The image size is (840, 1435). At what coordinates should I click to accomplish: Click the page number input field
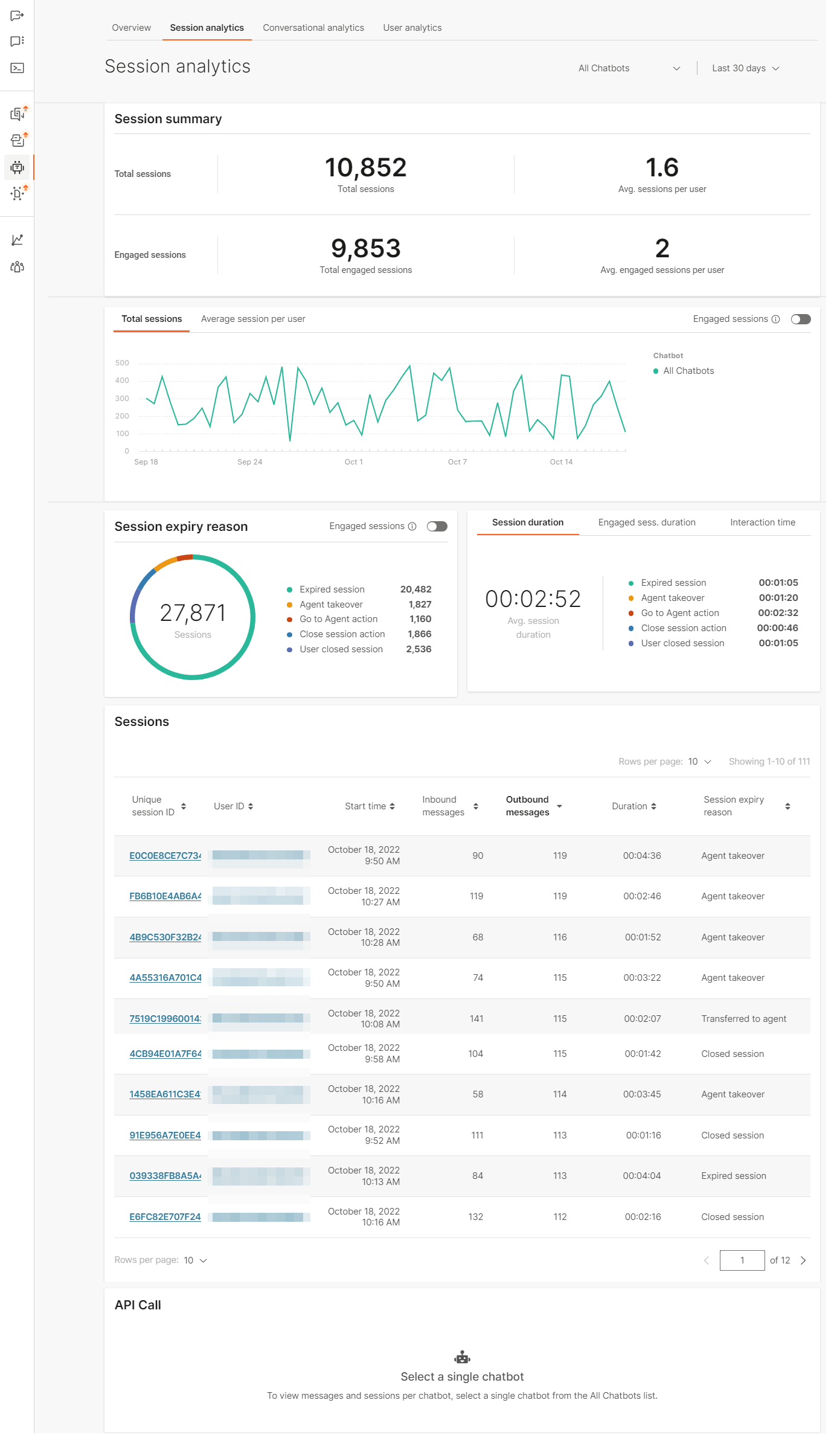742,1260
